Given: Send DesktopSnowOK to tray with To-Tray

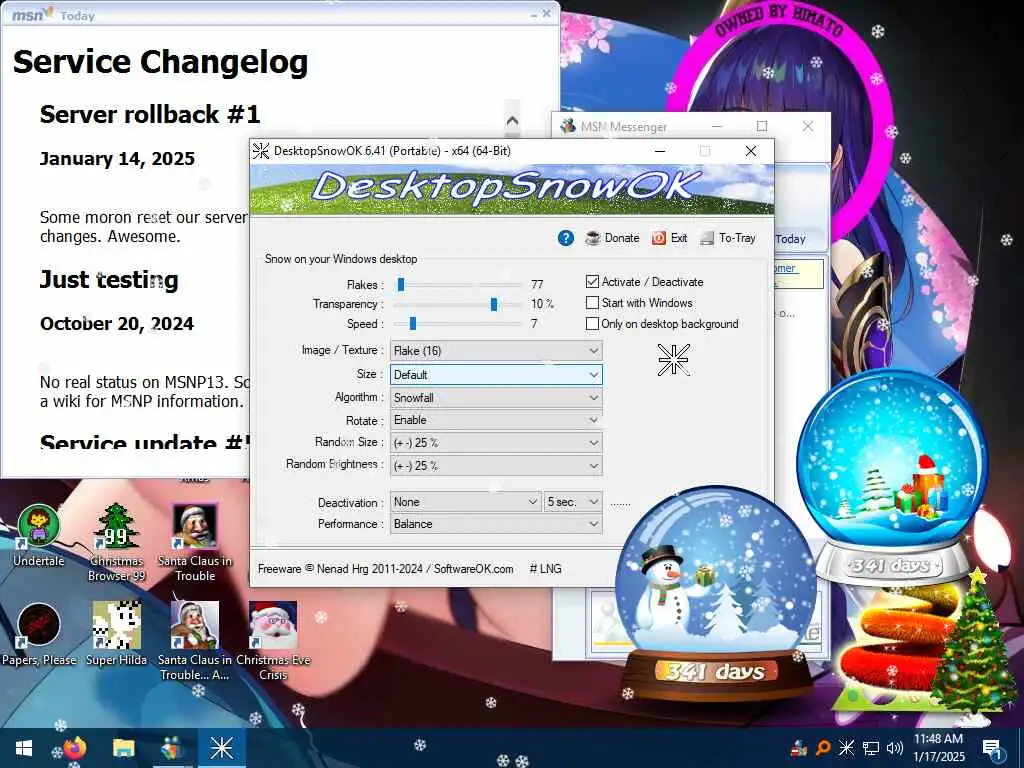Looking at the screenshot, I should pyautogui.click(x=728, y=238).
